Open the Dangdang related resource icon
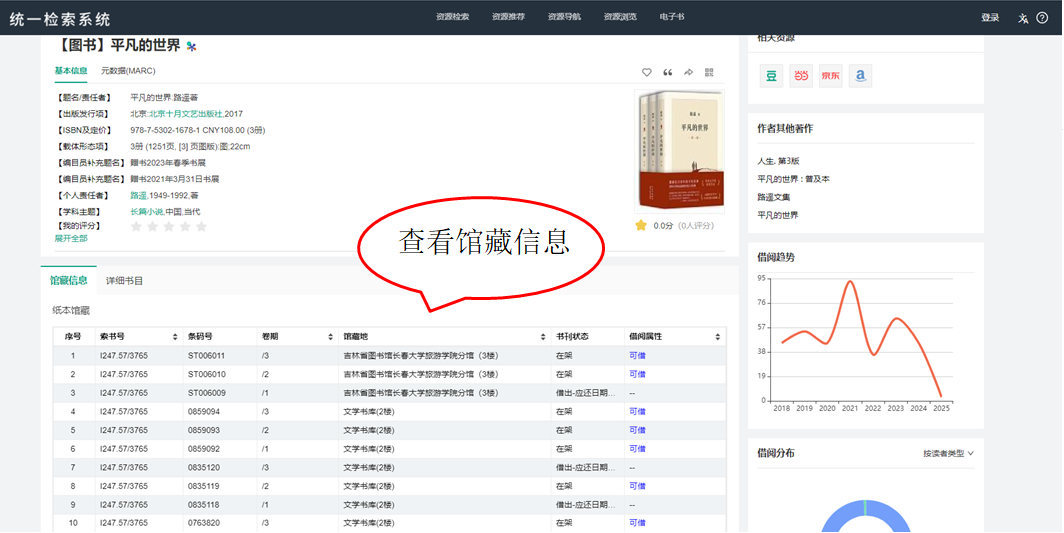The height and width of the screenshot is (533, 1064). pyautogui.click(x=801, y=76)
